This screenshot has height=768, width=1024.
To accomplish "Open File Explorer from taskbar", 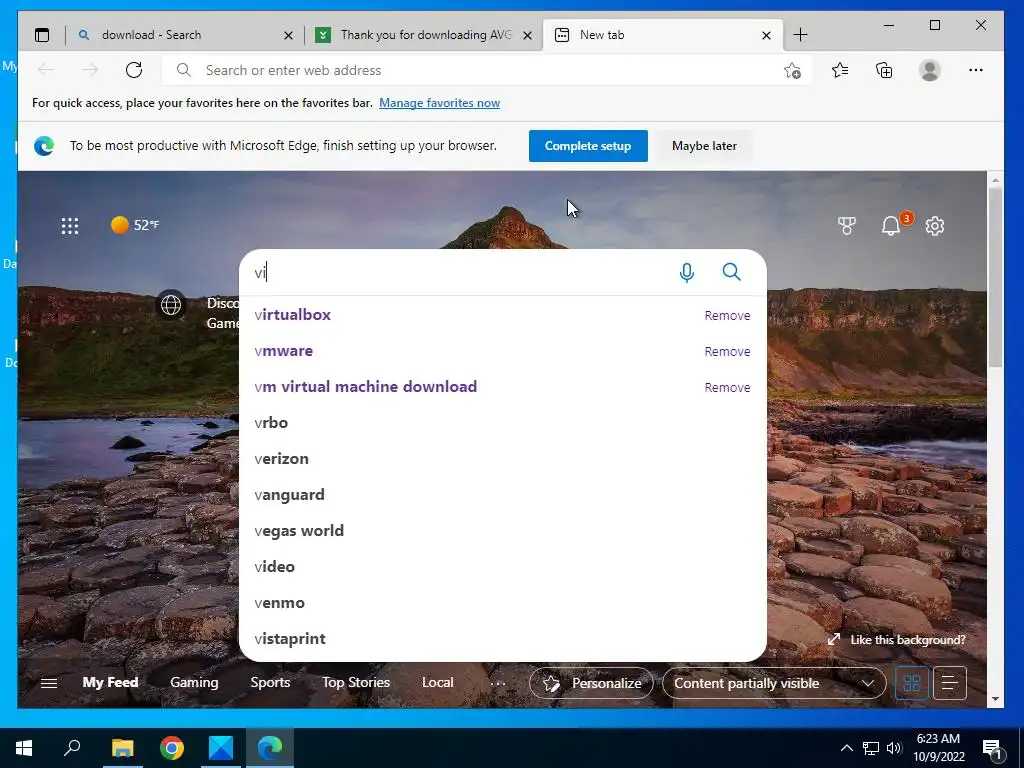I will click(x=122, y=748).
